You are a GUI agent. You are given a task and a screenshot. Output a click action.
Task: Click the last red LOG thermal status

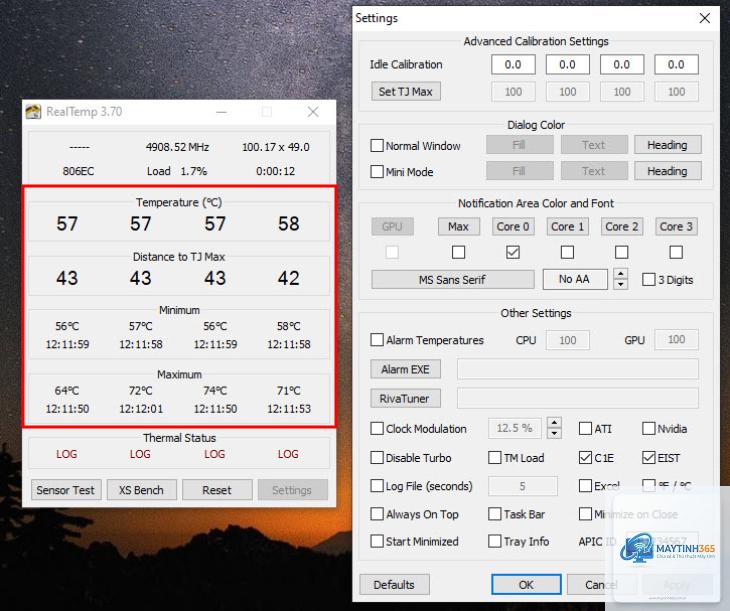[x=288, y=454]
